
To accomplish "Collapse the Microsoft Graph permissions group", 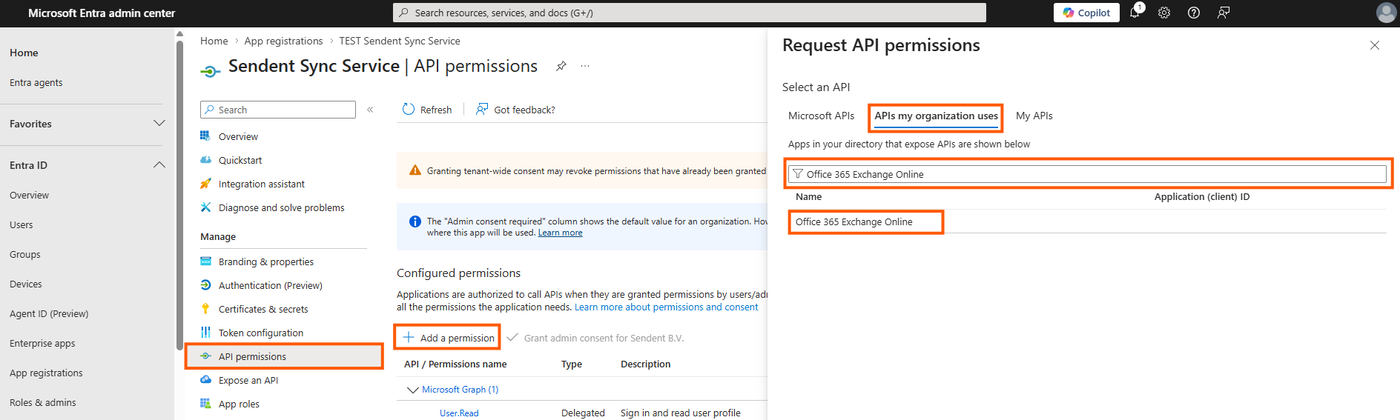I will (x=412, y=389).
